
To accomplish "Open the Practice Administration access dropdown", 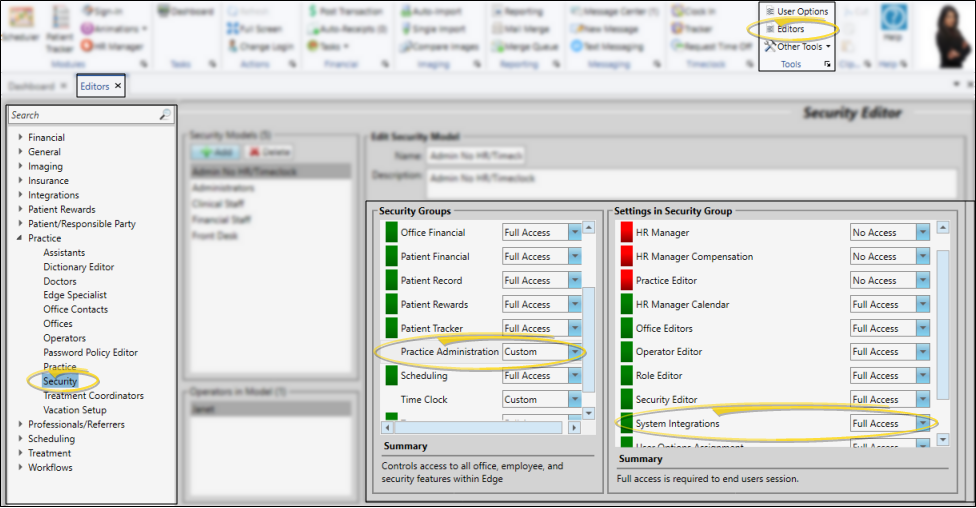I will pos(574,352).
